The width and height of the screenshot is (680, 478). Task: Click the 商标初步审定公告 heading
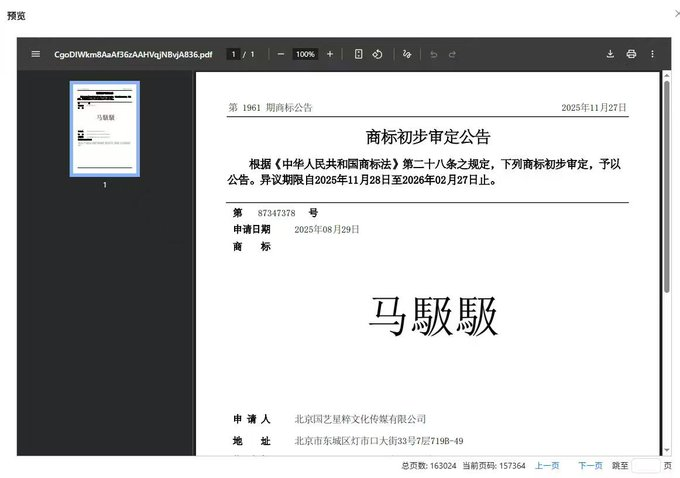point(428,137)
